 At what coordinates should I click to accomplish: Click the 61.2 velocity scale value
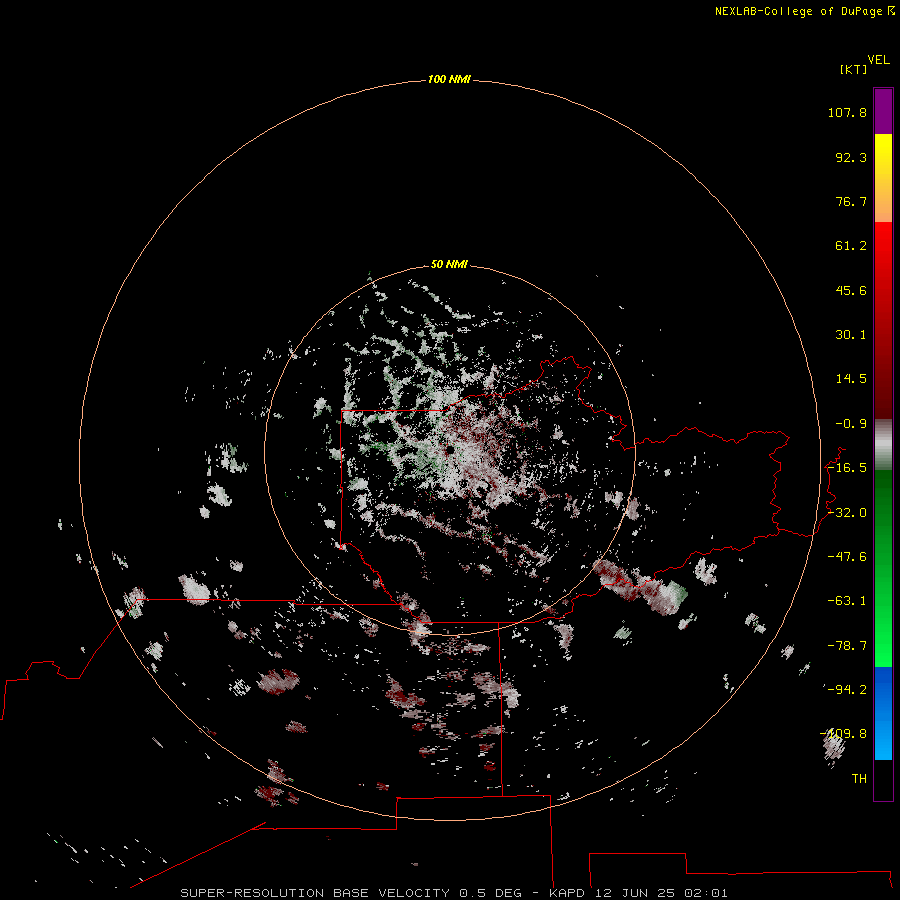pos(851,246)
